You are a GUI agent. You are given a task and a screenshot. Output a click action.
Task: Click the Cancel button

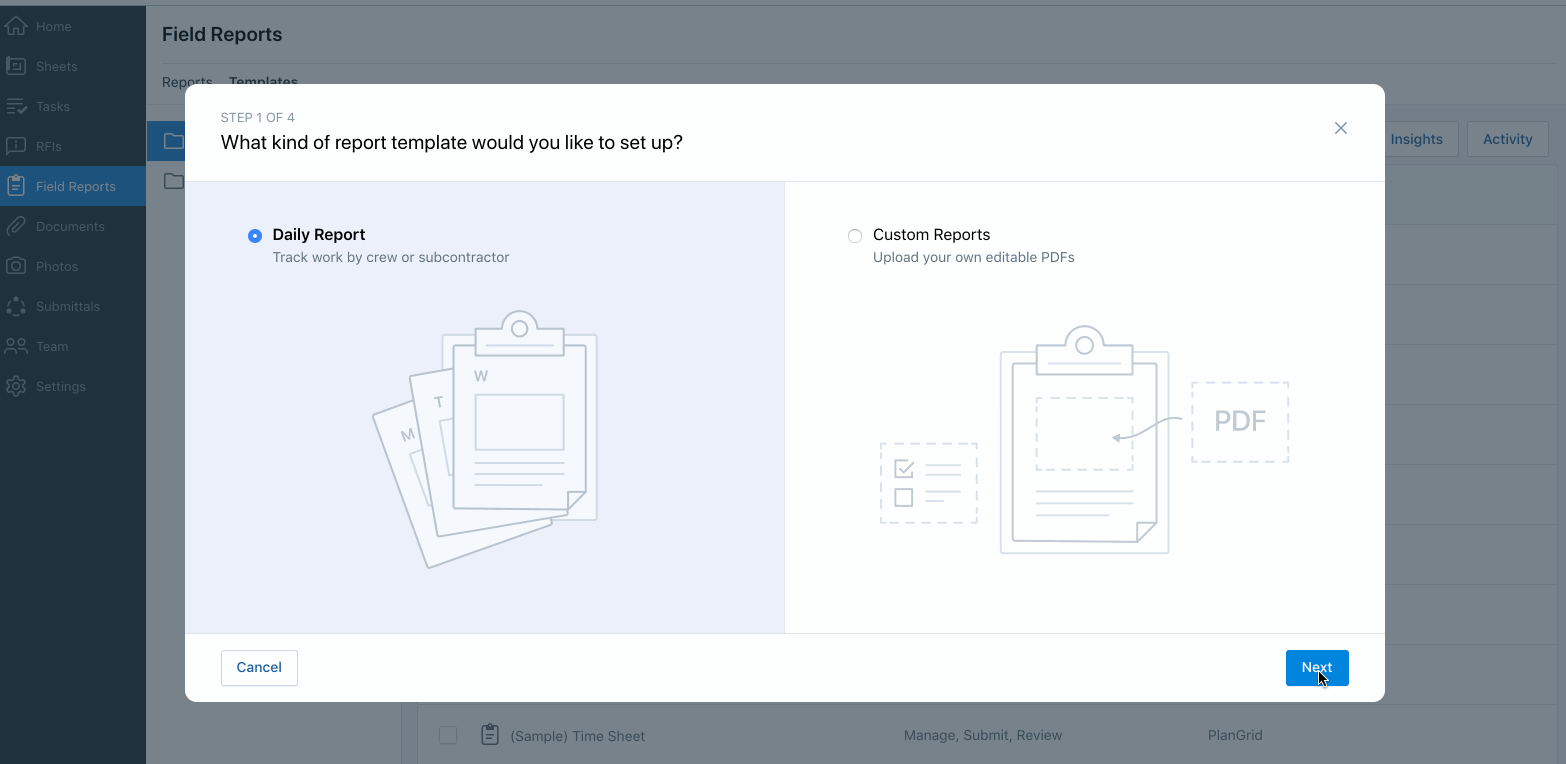point(259,667)
